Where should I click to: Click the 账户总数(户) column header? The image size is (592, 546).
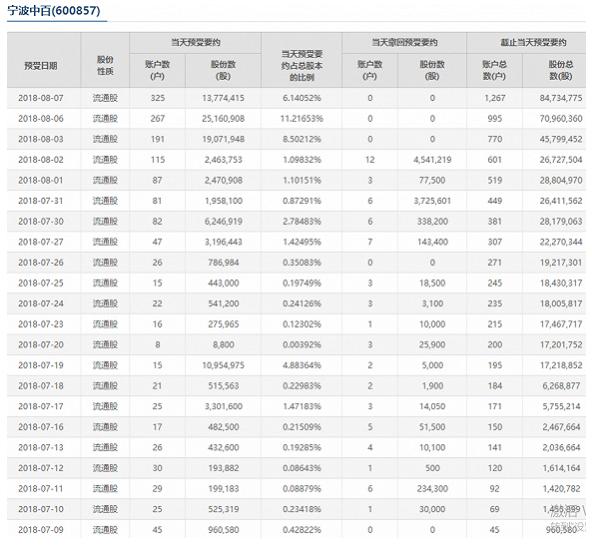coord(494,70)
